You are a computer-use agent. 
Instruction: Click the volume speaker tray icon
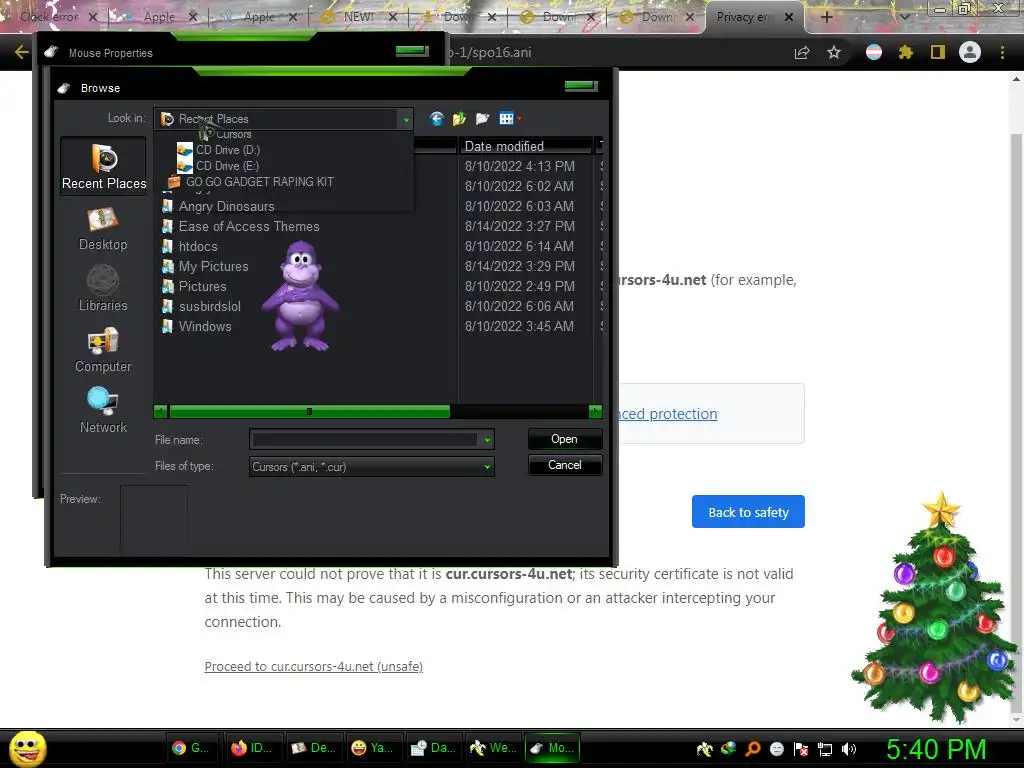click(849, 749)
